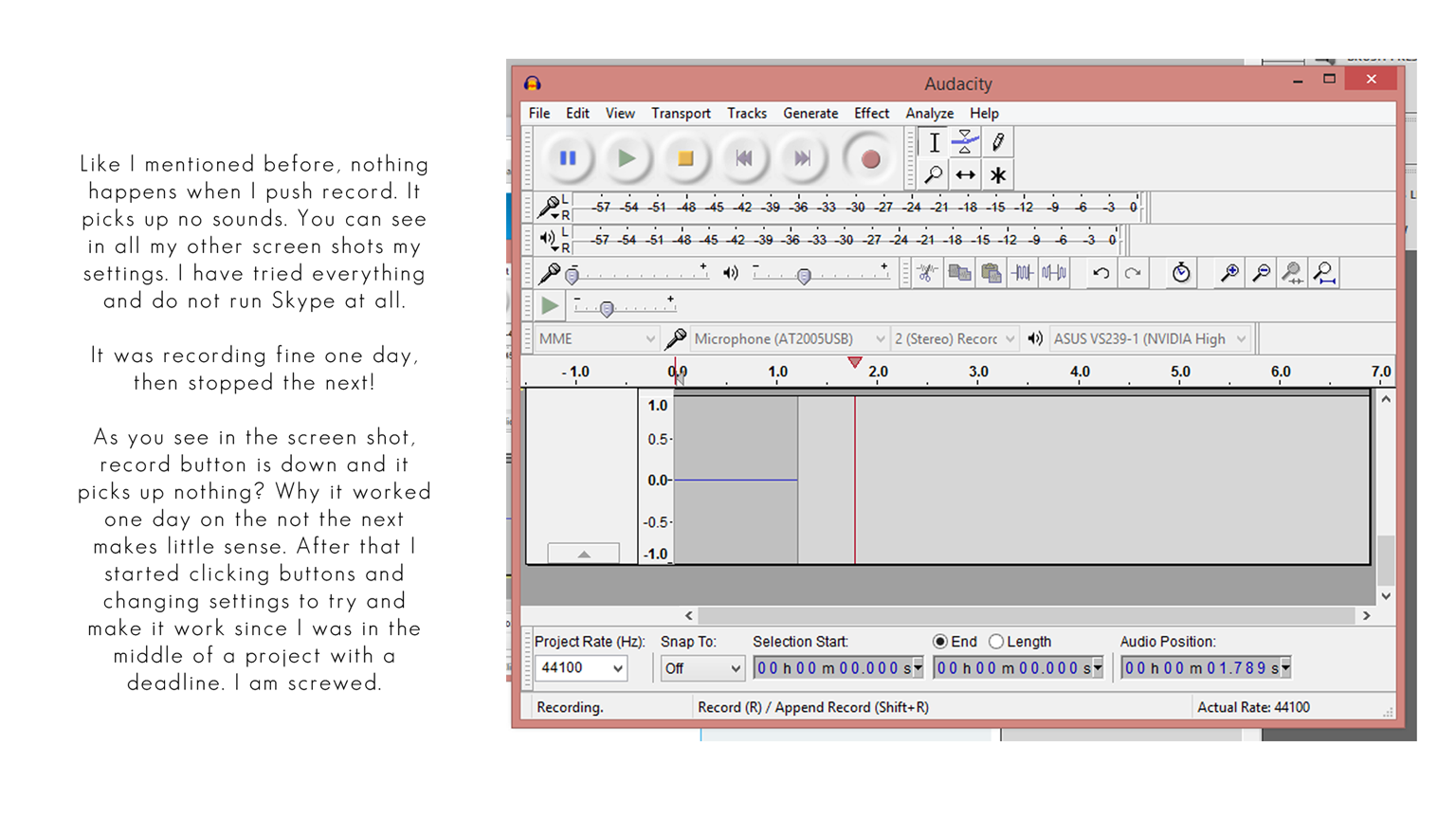Click the Sync-Lock Tracks clock icon
Viewport: 1456px width, 819px height.
click(1181, 273)
